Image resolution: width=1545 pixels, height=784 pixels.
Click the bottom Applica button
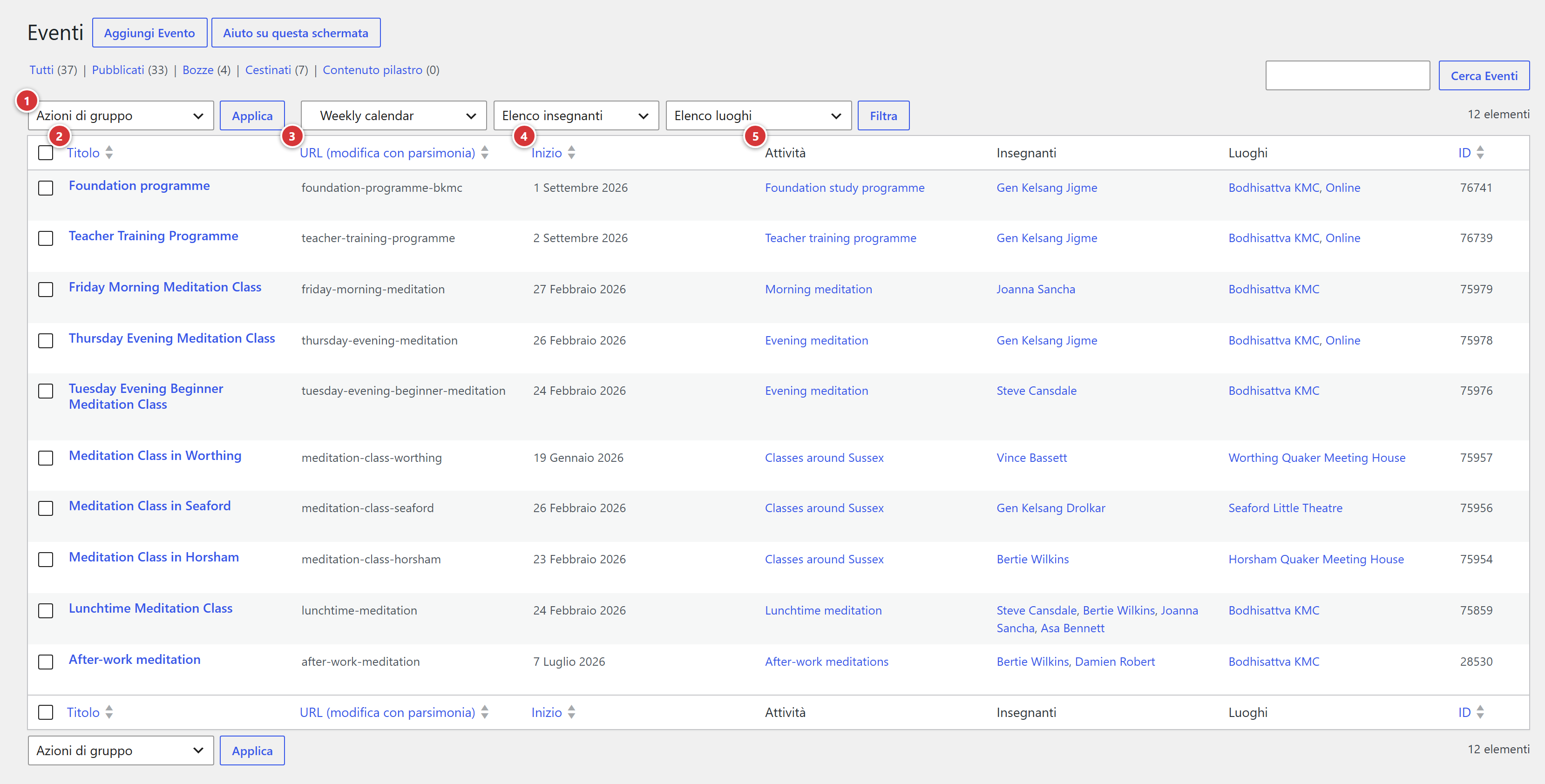tap(252, 750)
